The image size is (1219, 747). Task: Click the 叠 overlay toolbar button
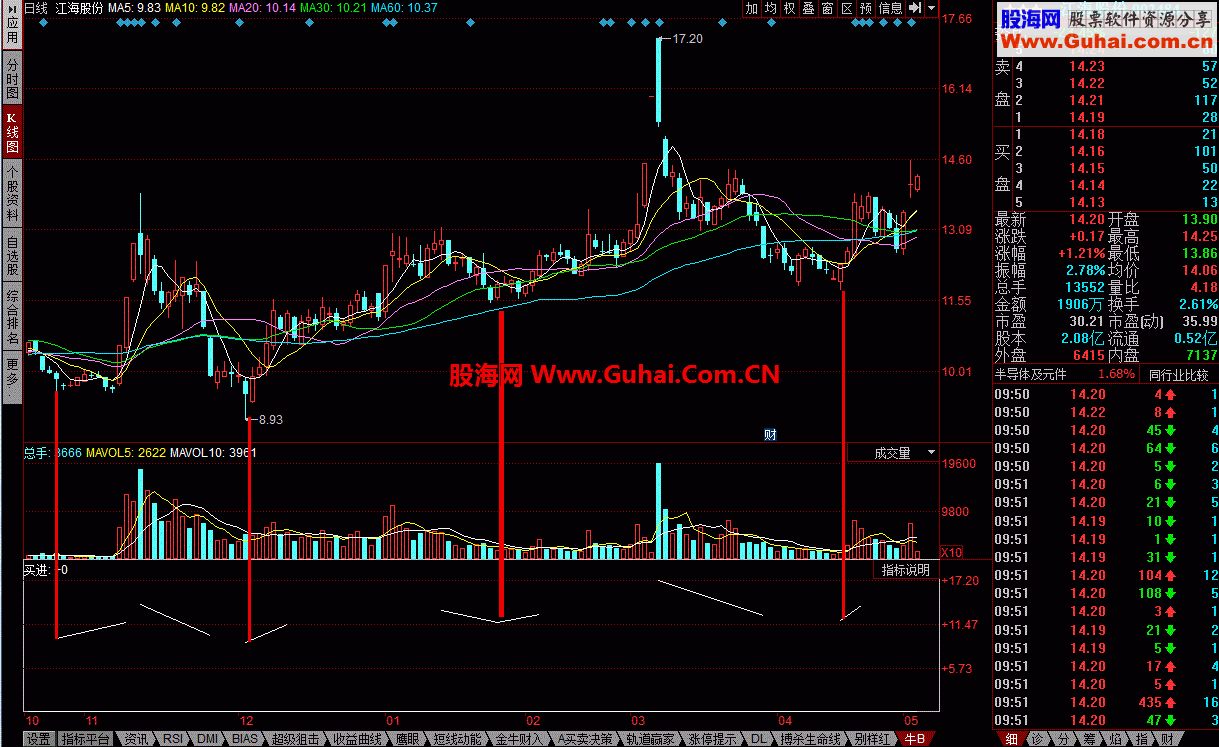809,8
